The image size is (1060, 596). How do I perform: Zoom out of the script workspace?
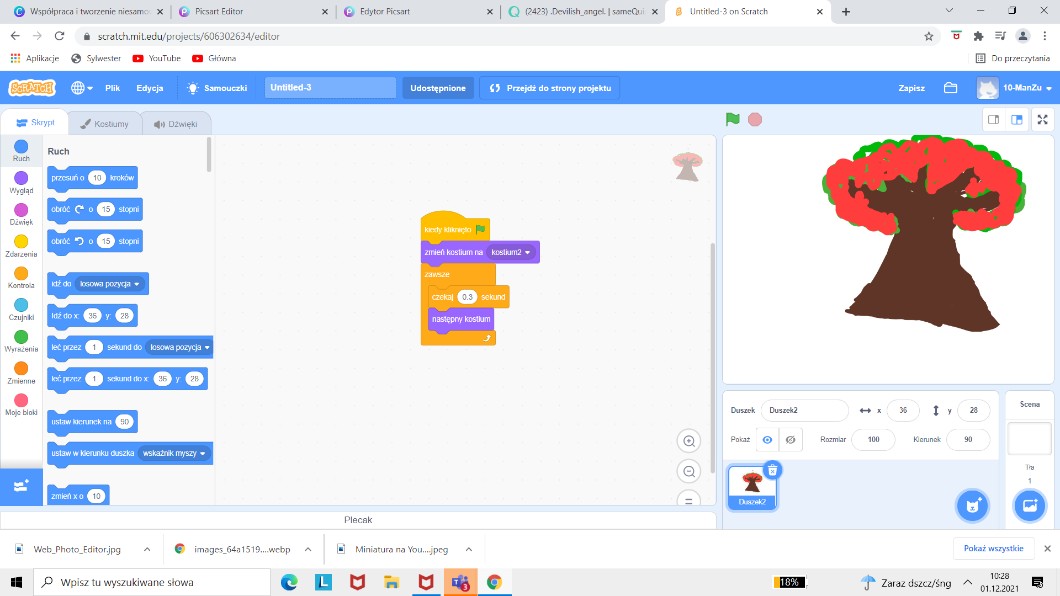[688, 471]
